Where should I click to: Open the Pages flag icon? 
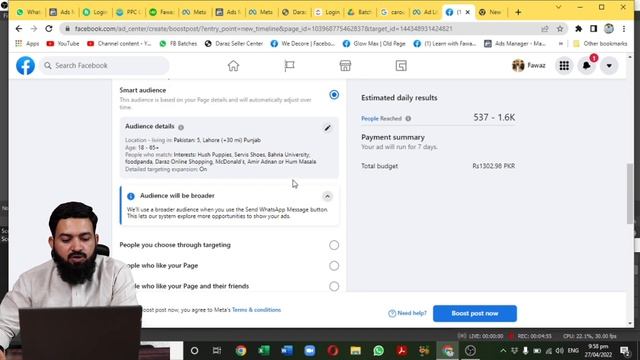click(289, 66)
